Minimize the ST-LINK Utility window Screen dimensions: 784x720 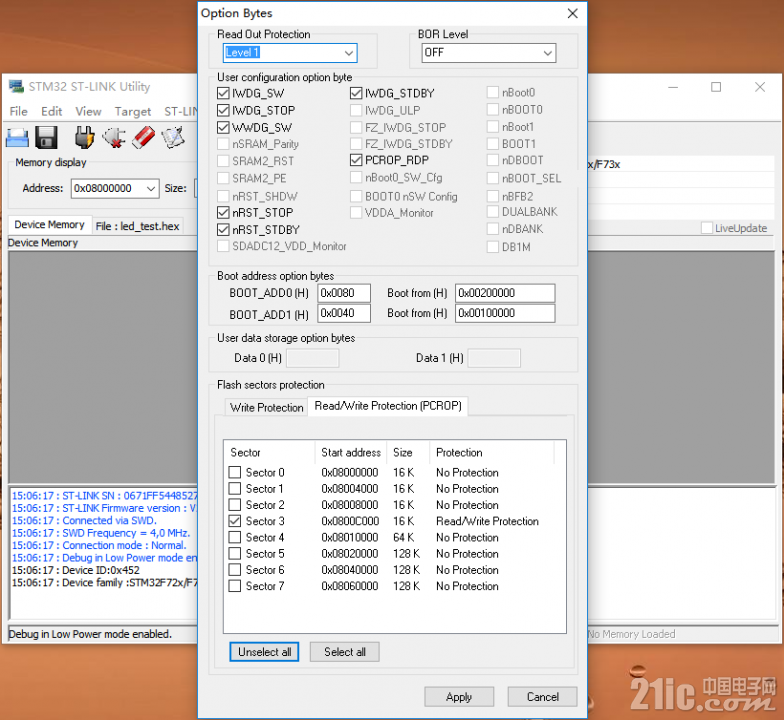click(673, 87)
